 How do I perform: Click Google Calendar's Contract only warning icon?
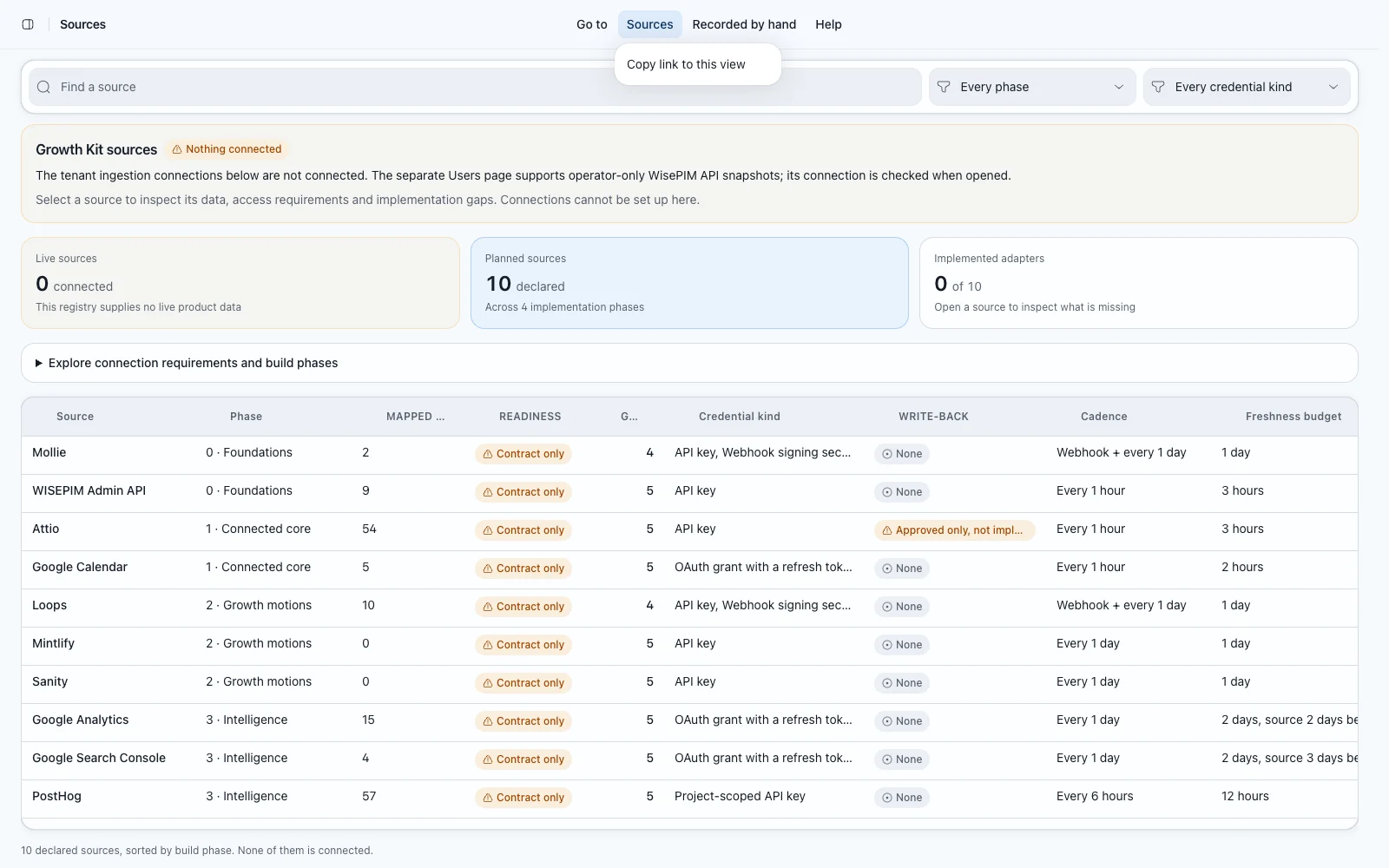(x=488, y=569)
